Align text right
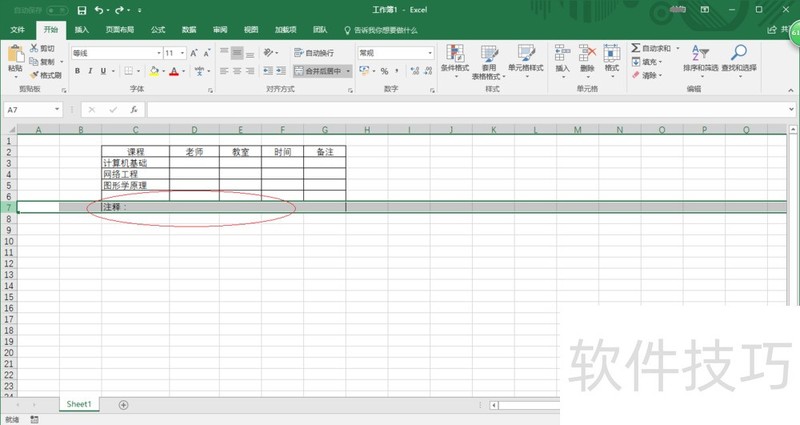Viewport: 800px width, 425px height. tap(250, 71)
